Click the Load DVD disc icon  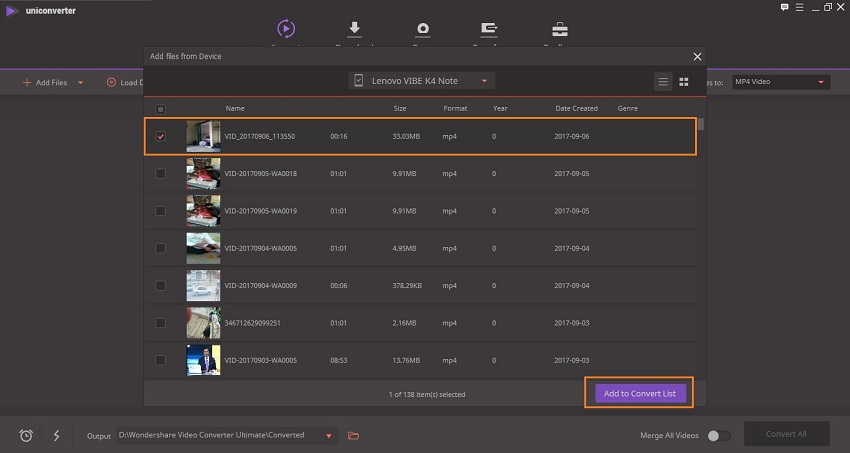[111, 82]
